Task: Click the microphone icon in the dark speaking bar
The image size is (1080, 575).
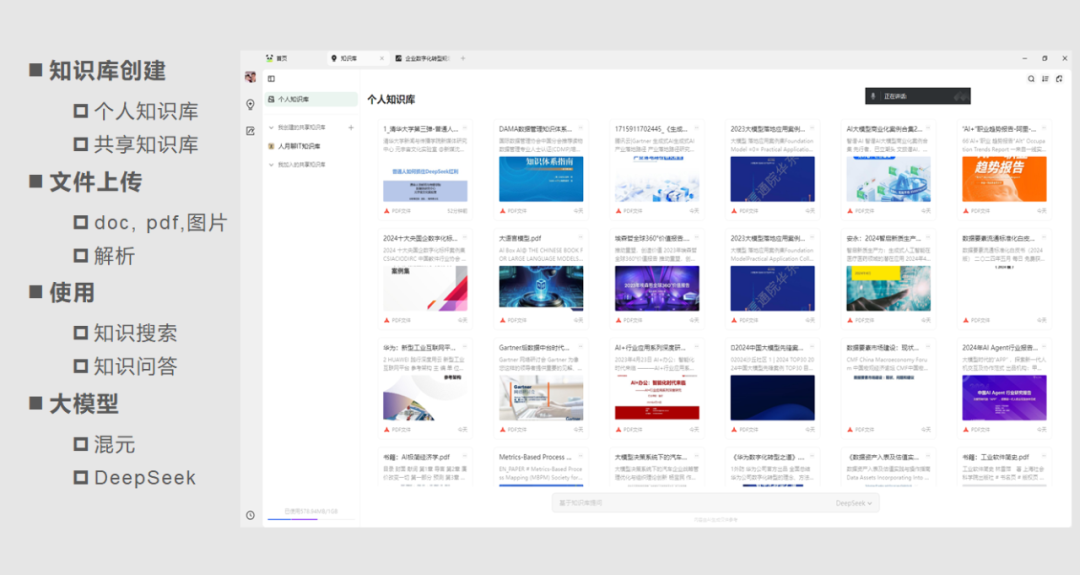Action: (x=873, y=96)
